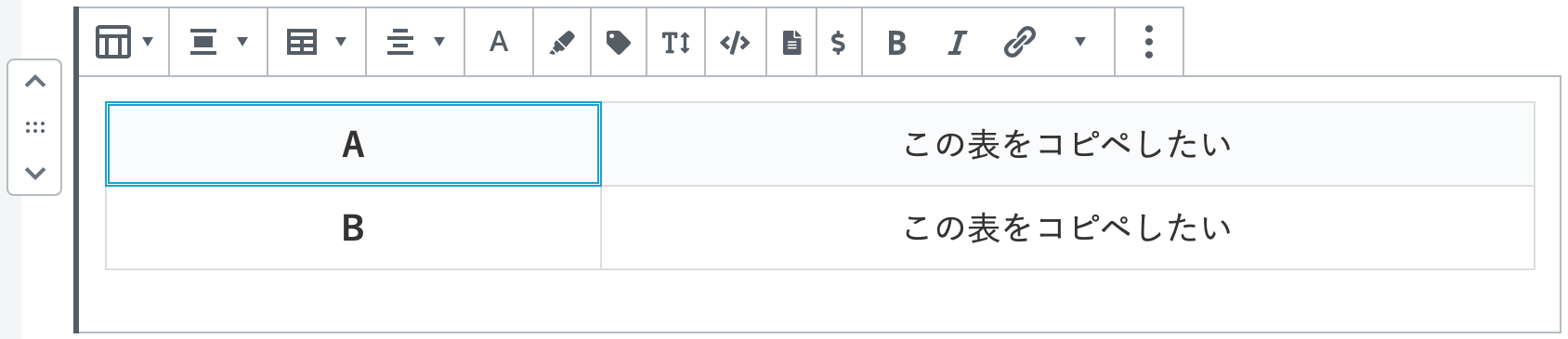The image size is (1568, 339).
Task: Click the block alignment icon
Action: coord(203,42)
